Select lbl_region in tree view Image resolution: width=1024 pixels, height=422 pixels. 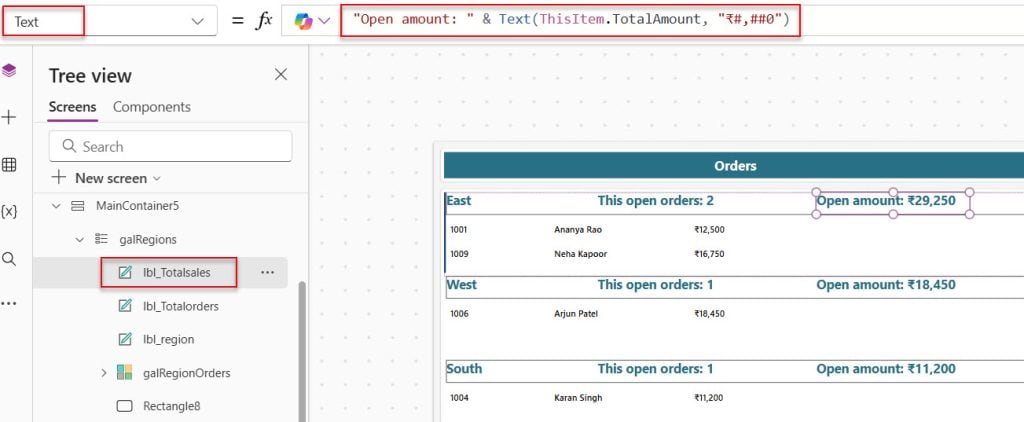(x=168, y=340)
